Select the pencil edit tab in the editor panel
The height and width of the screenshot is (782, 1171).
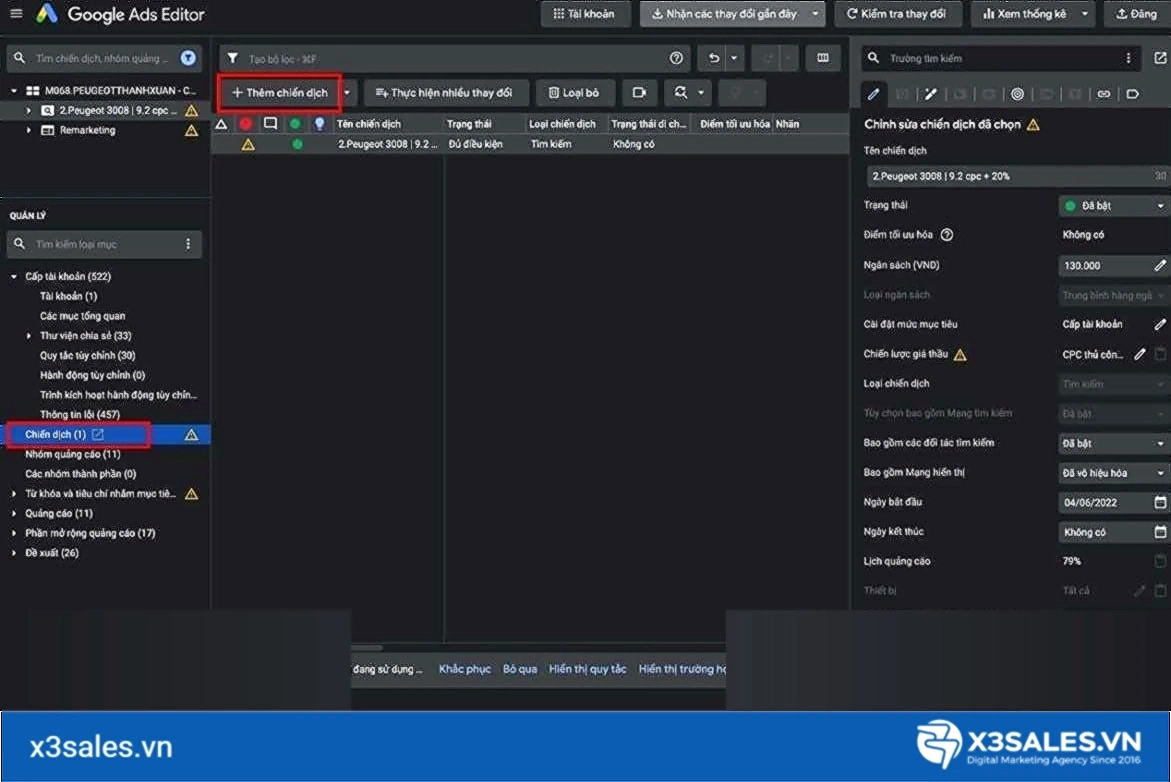tap(873, 94)
